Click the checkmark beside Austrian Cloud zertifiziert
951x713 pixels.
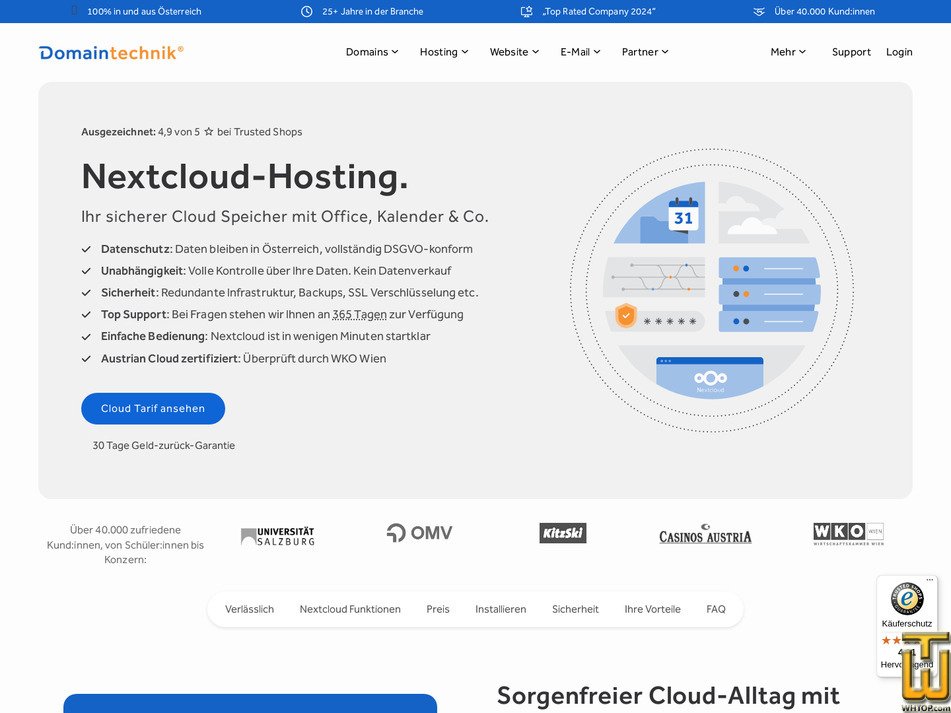click(86, 359)
